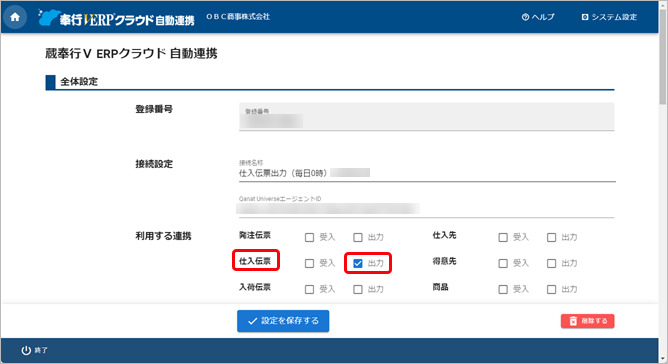Go to the home screen icon
Viewport: 668px width, 364px height.
coord(15,17)
